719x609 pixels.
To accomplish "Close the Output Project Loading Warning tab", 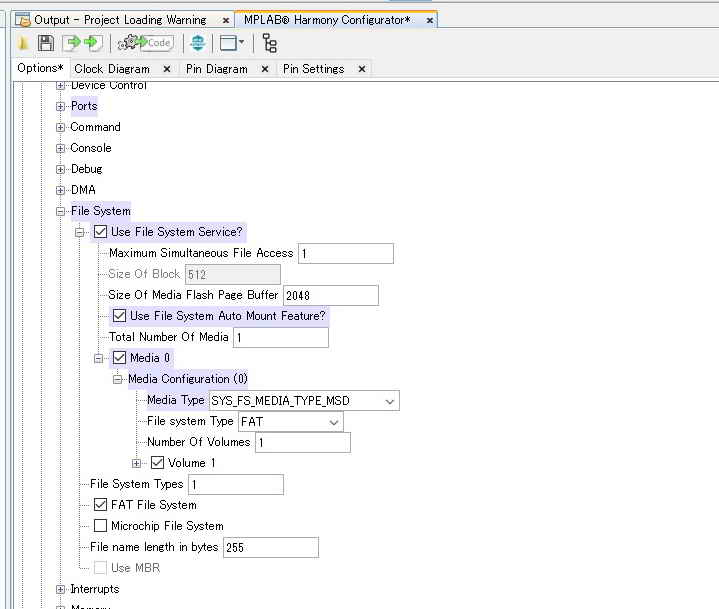I will click(226, 20).
